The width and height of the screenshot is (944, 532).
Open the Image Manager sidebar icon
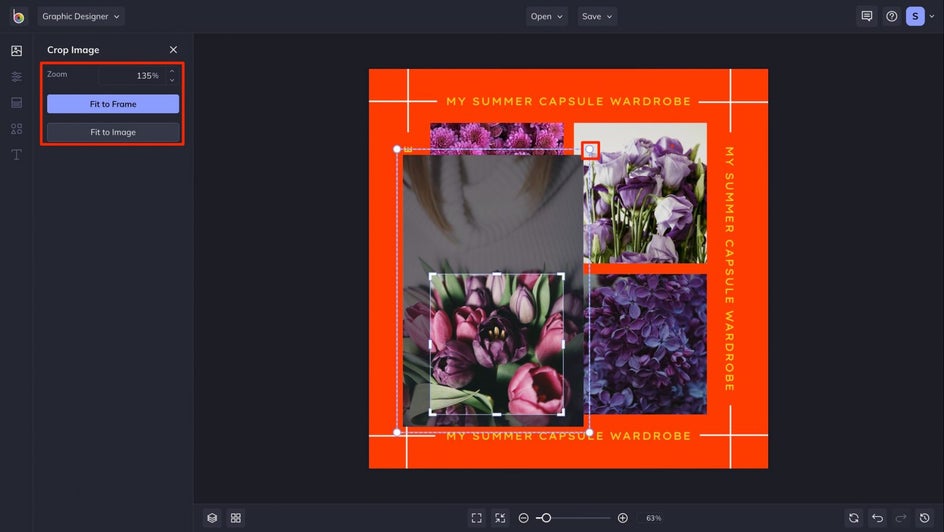16,51
